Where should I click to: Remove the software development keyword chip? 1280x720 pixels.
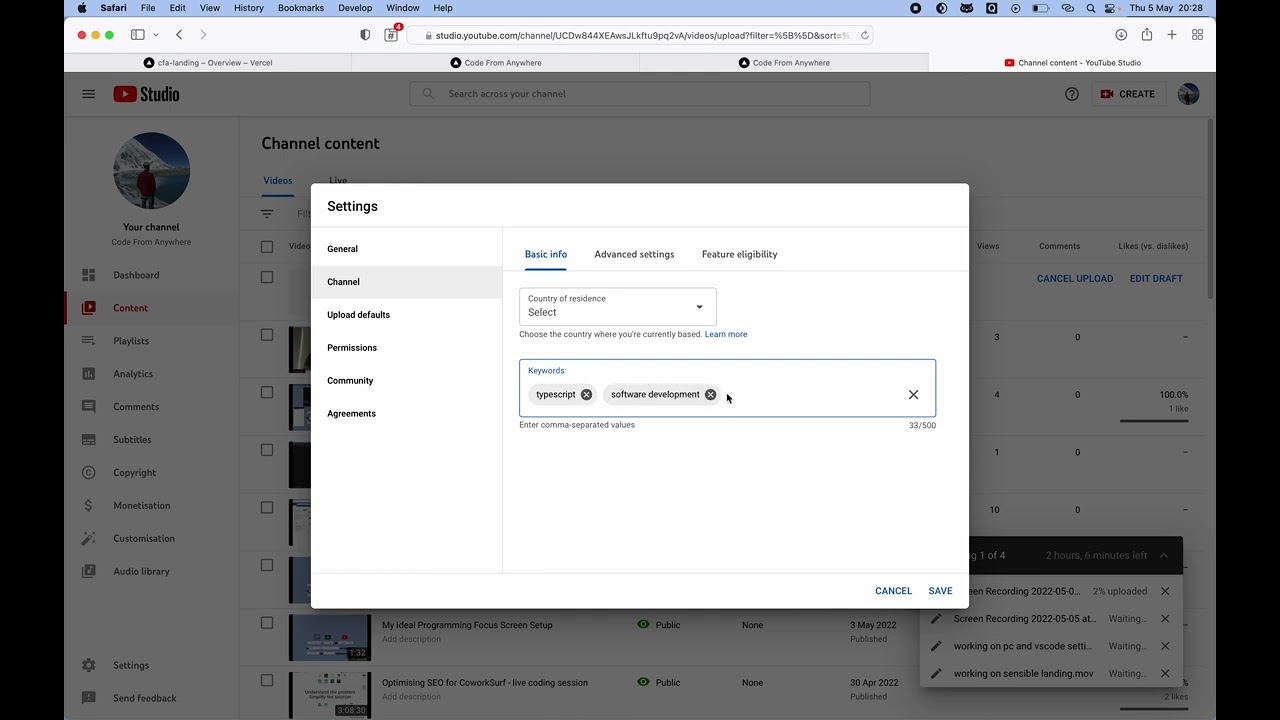[710, 395]
